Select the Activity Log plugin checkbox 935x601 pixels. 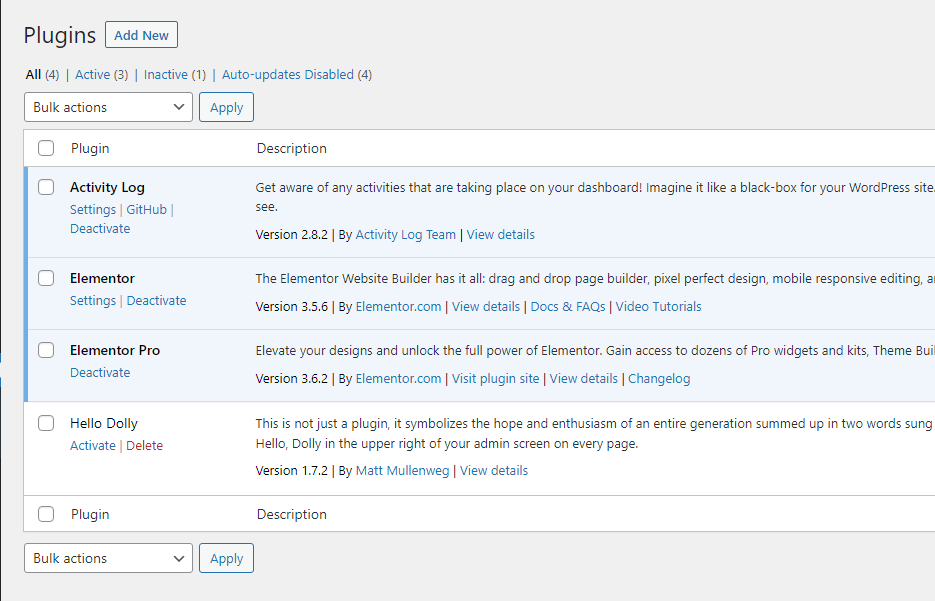point(46,187)
